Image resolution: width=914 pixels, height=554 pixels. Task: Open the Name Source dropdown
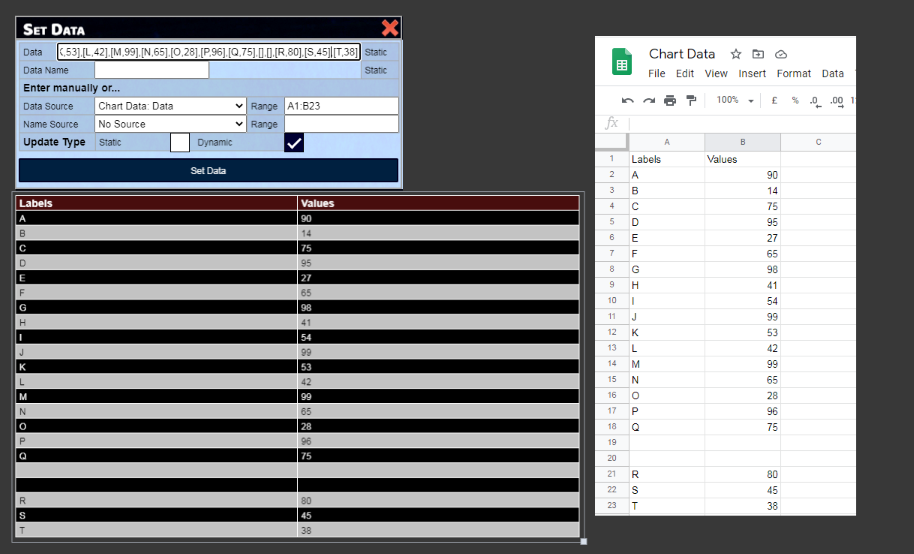pyautogui.click(x=170, y=124)
